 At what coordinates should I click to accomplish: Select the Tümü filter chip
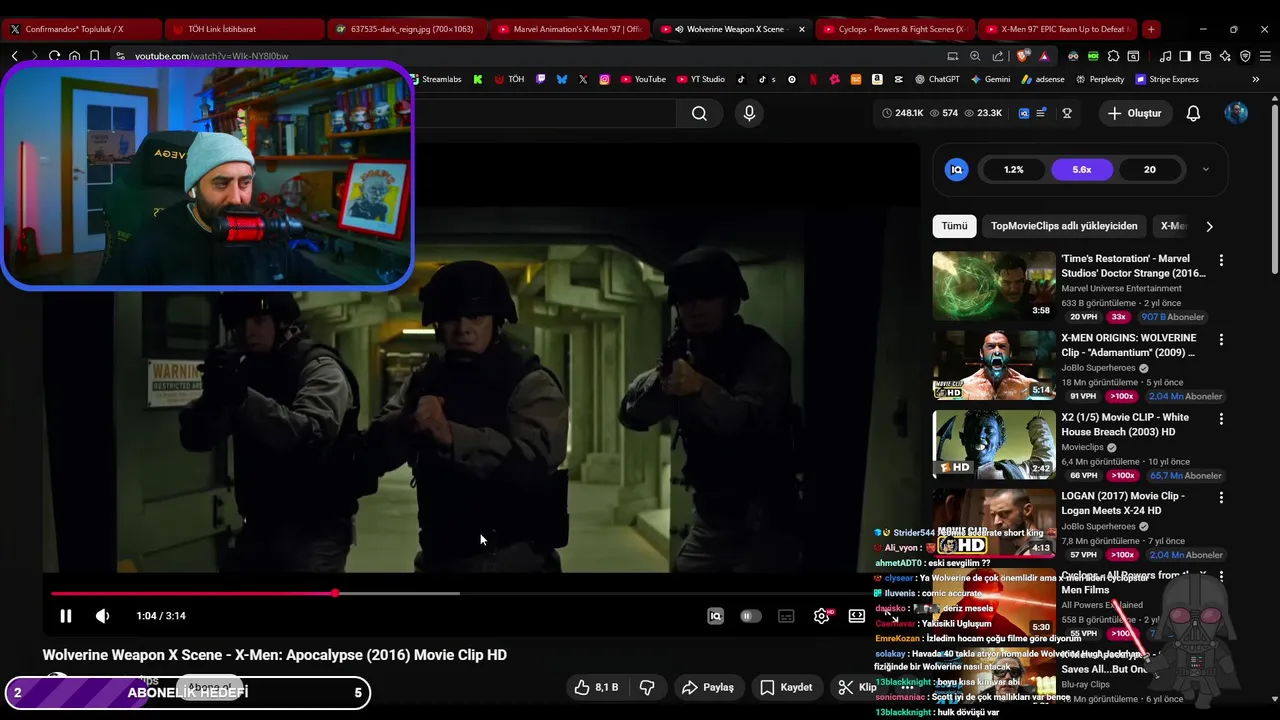(954, 226)
